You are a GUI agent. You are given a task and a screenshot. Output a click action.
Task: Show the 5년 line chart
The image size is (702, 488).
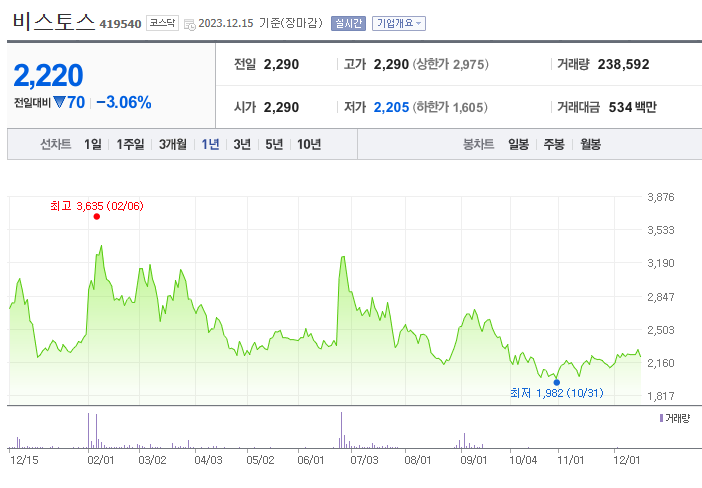tap(274, 144)
